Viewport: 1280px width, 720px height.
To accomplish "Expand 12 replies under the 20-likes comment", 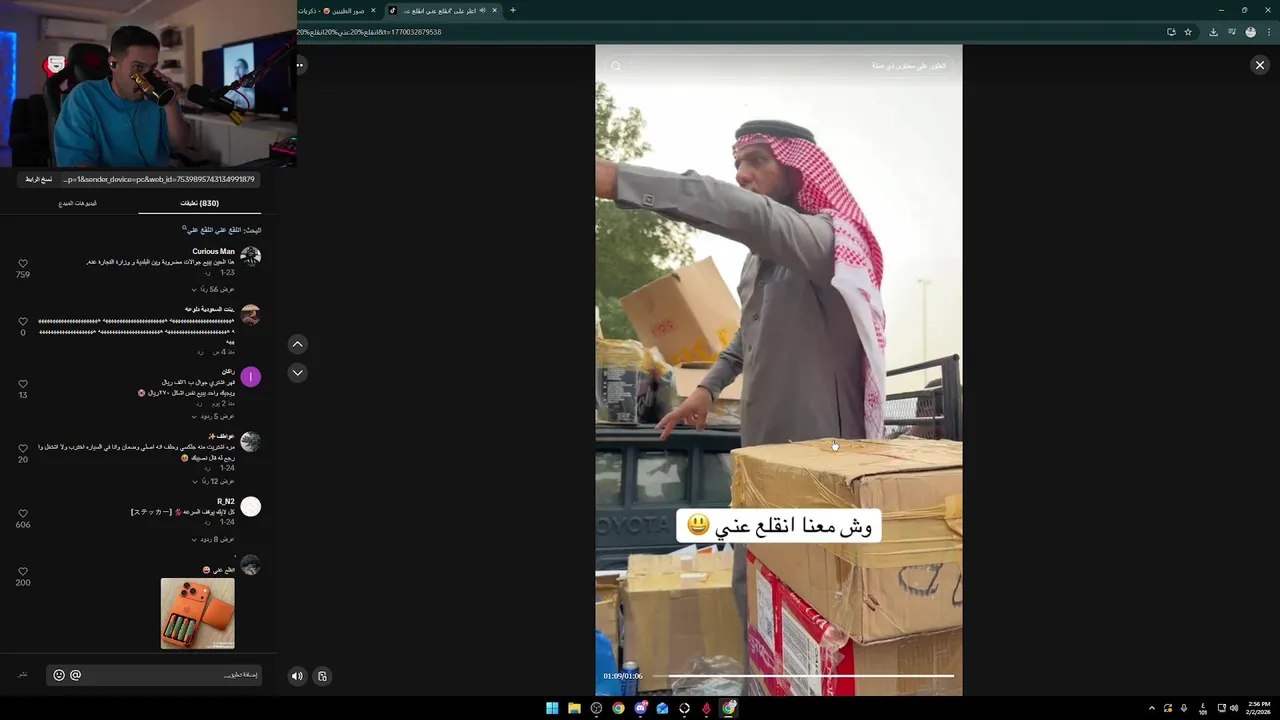I will click(213, 481).
